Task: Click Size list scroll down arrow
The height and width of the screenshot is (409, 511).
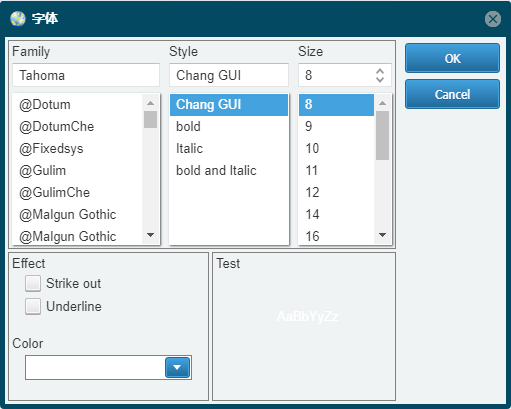Action: click(x=383, y=235)
